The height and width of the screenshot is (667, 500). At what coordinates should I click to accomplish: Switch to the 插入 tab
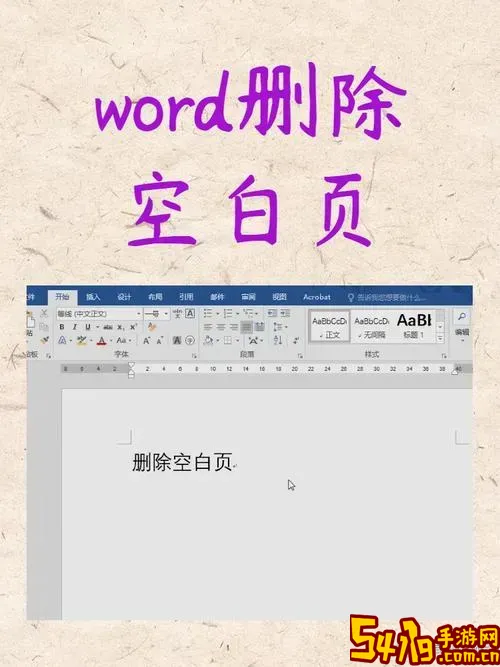point(93,297)
